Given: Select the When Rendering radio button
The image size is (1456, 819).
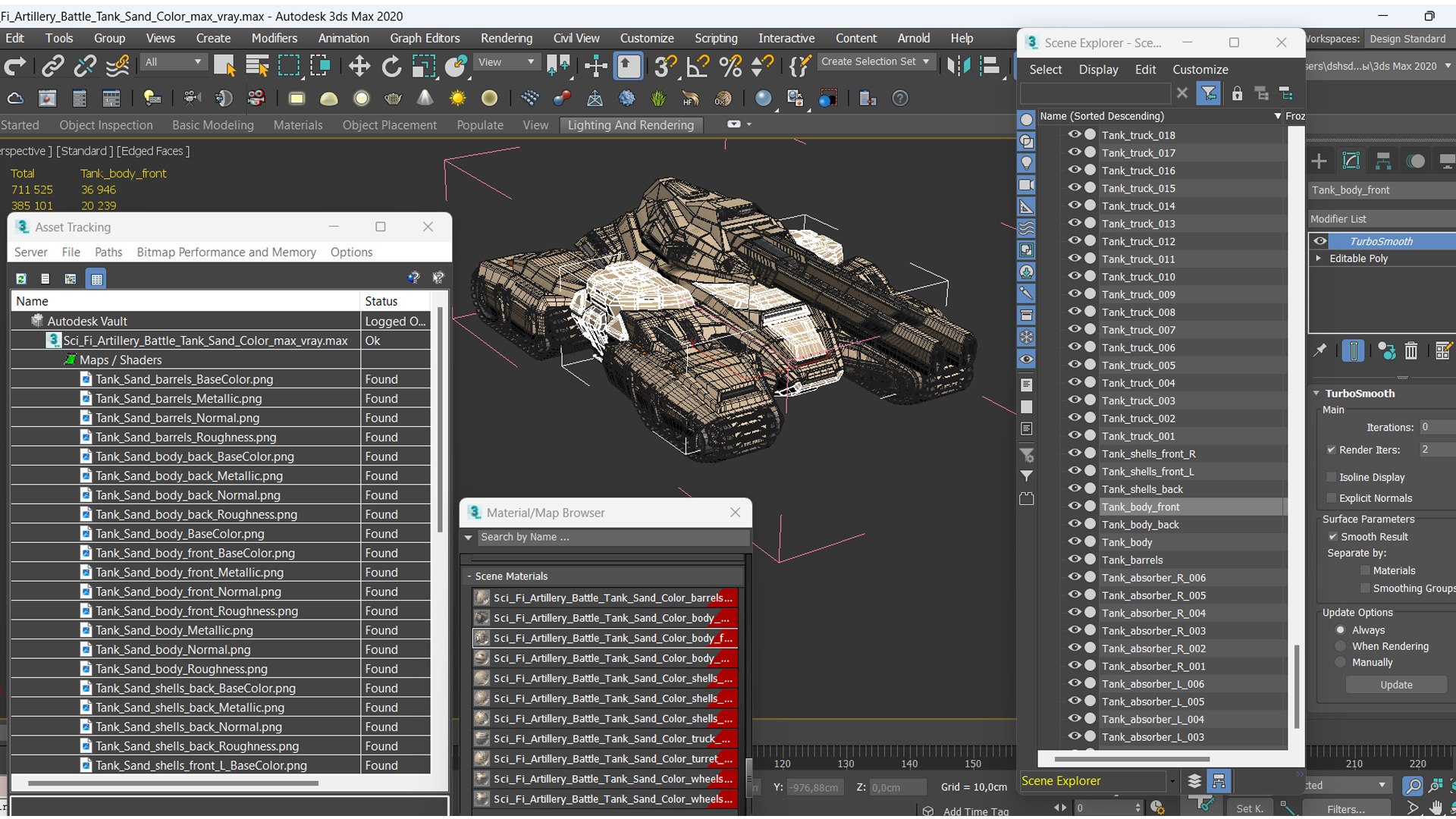Looking at the screenshot, I should [1341, 646].
